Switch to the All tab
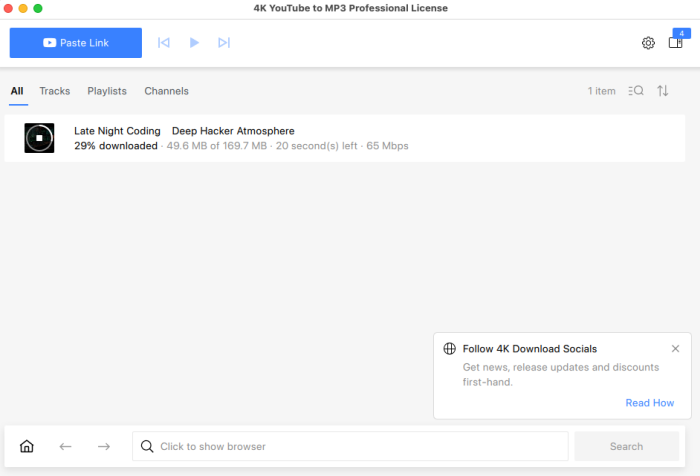The image size is (700, 476). point(17,91)
